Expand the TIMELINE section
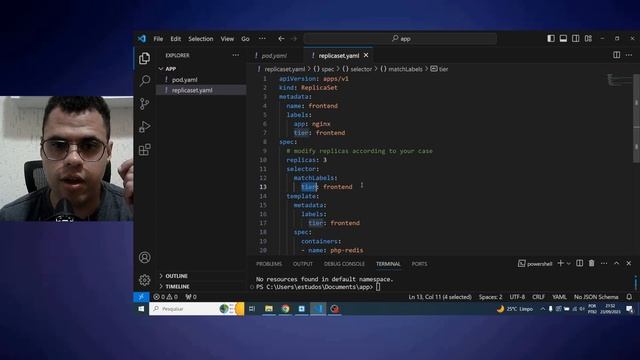The width and height of the screenshot is (640, 360). [x=201, y=287]
